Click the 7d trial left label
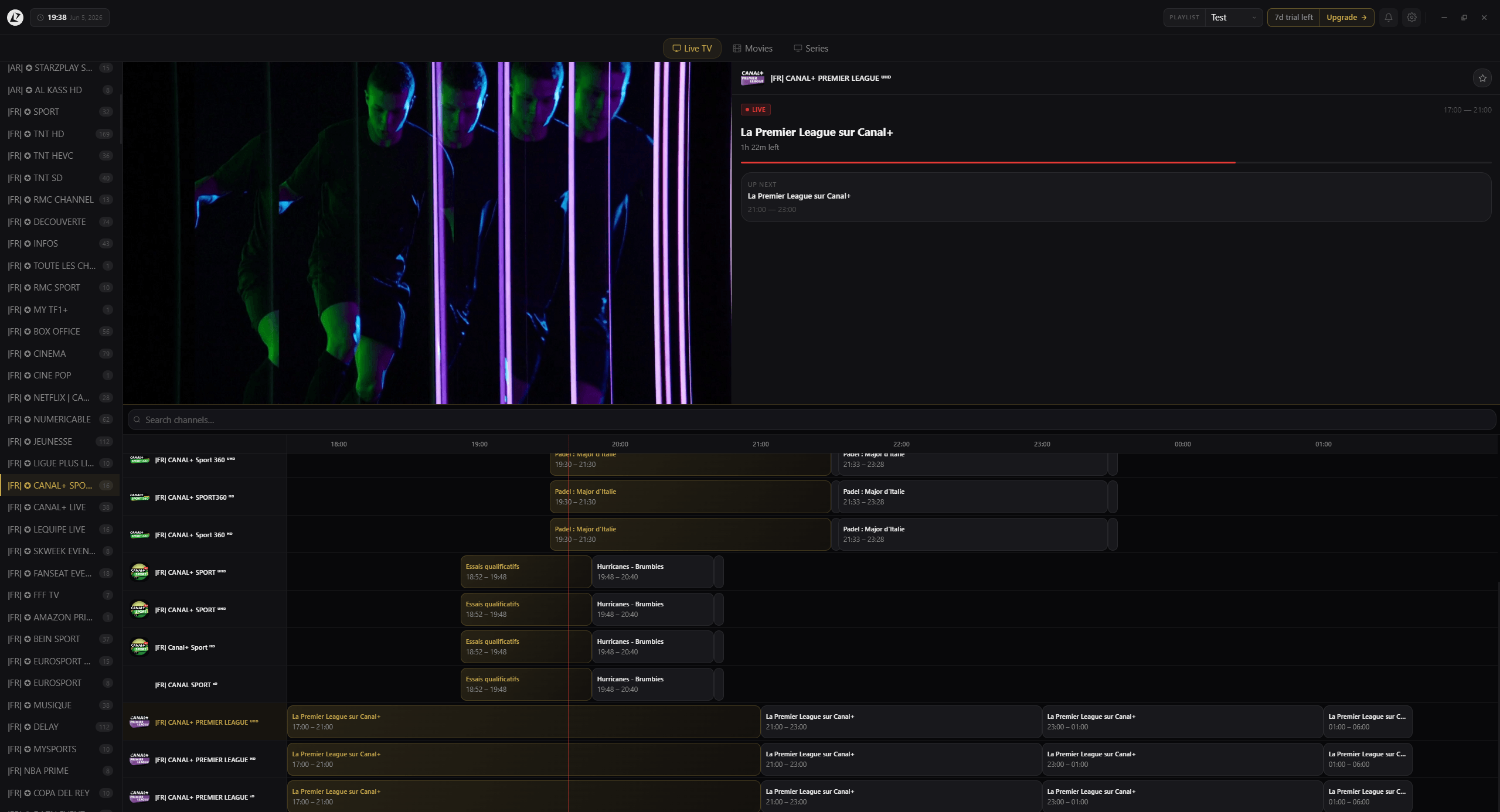The width and height of the screenshot is (1500, 812). 1294,18
